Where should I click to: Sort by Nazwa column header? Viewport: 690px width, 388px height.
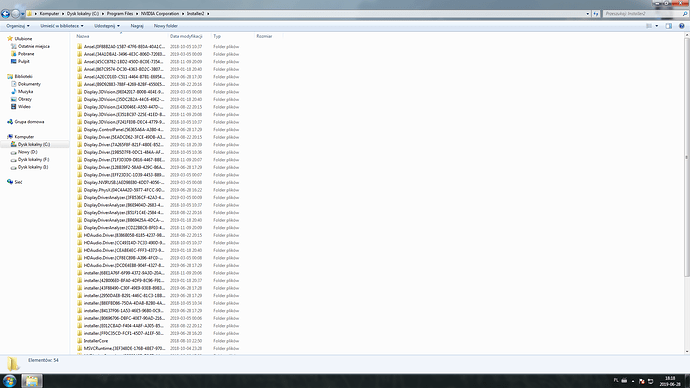tap(83, 36)
